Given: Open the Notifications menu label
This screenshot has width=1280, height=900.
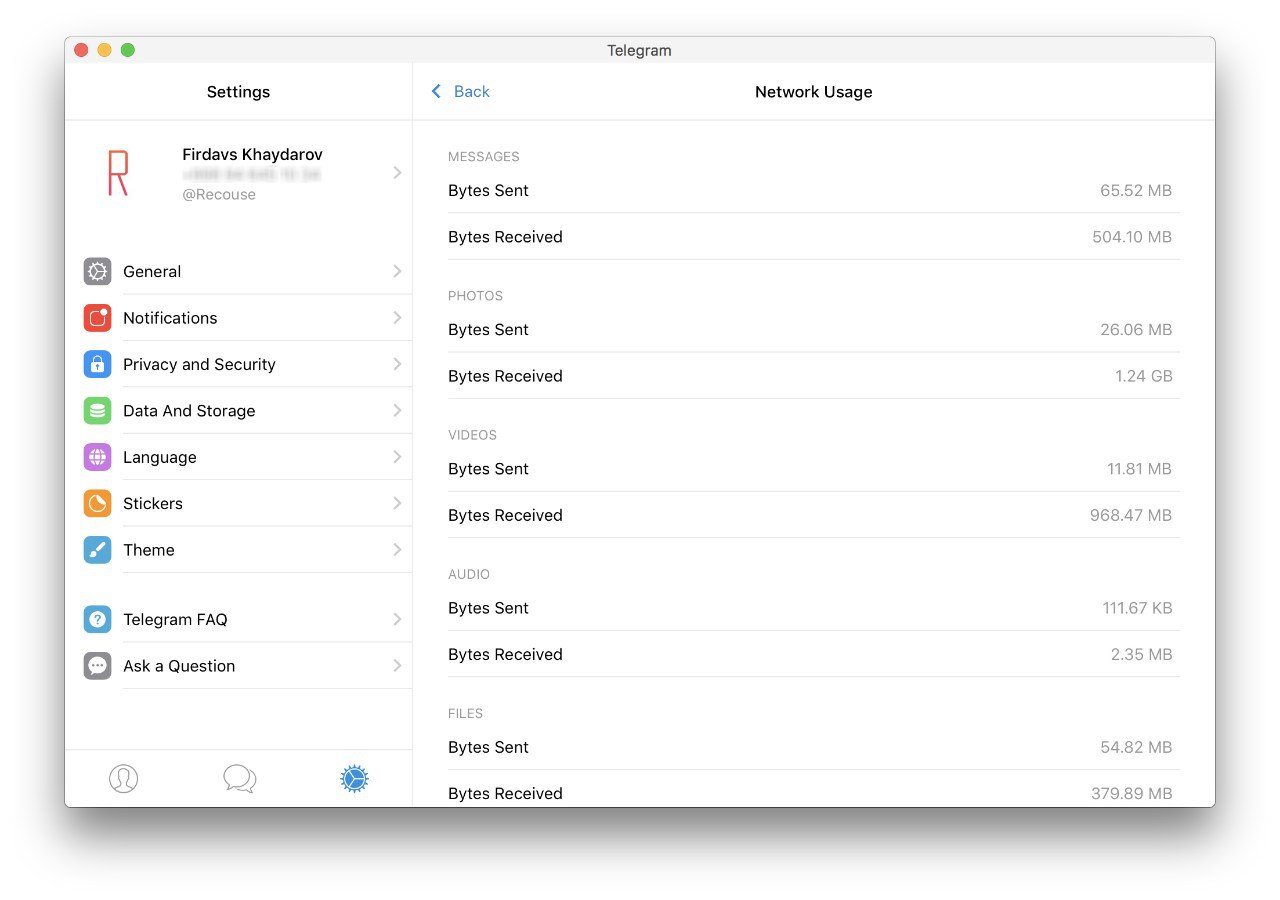Looking at the screenshot, I should 170,318.
